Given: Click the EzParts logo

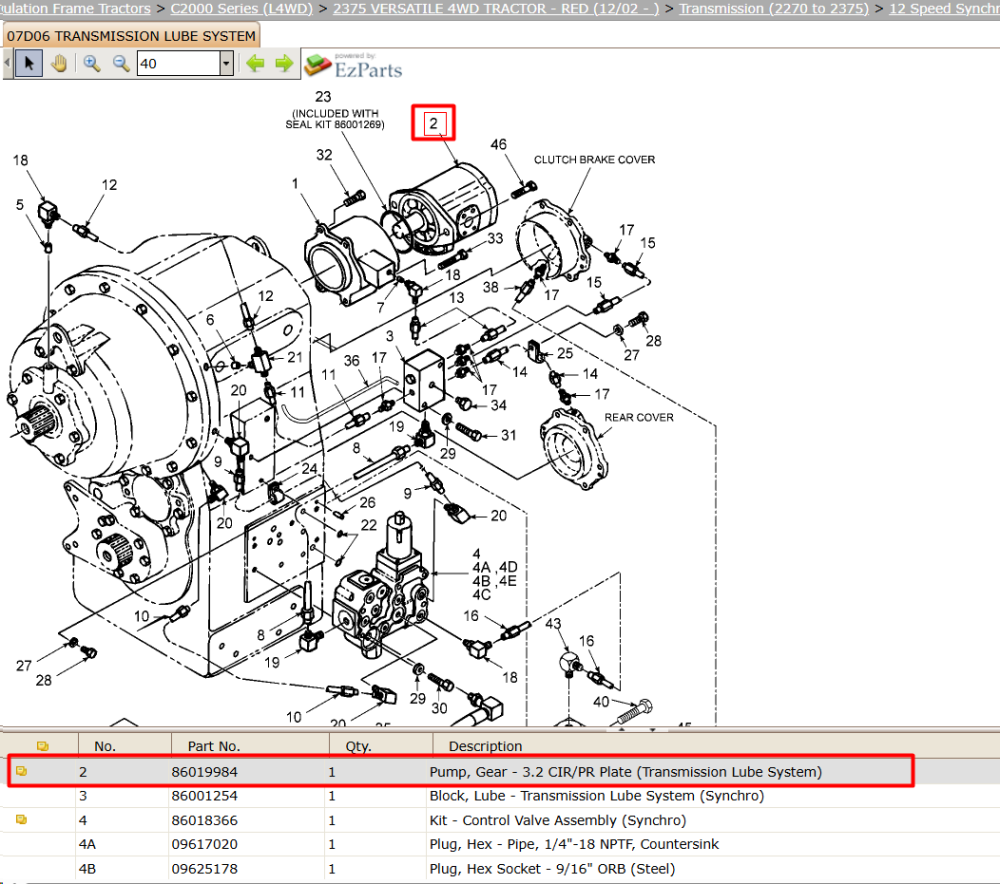Looking at the screenshot, I should click(x=353, y=65).
